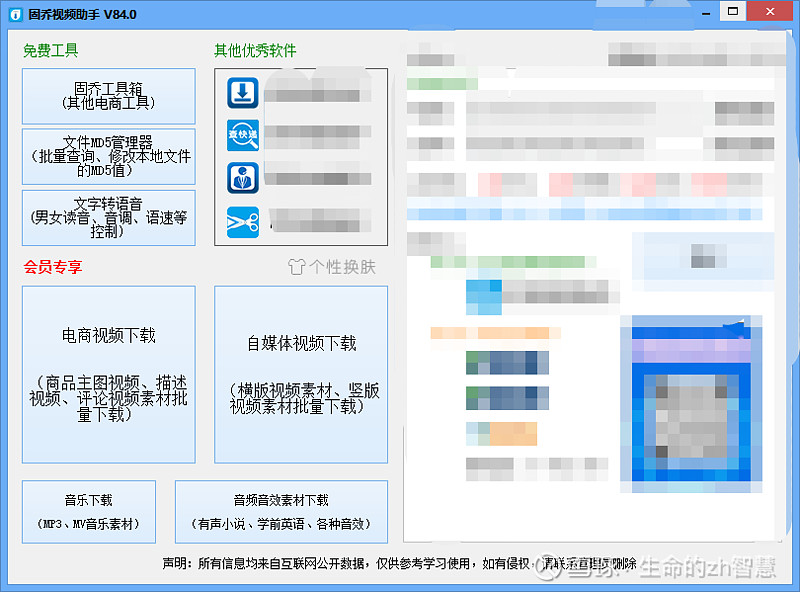Click the businessman avatar software icon
Viewport: 800px width, 592px height.
(x=243, y=178)
